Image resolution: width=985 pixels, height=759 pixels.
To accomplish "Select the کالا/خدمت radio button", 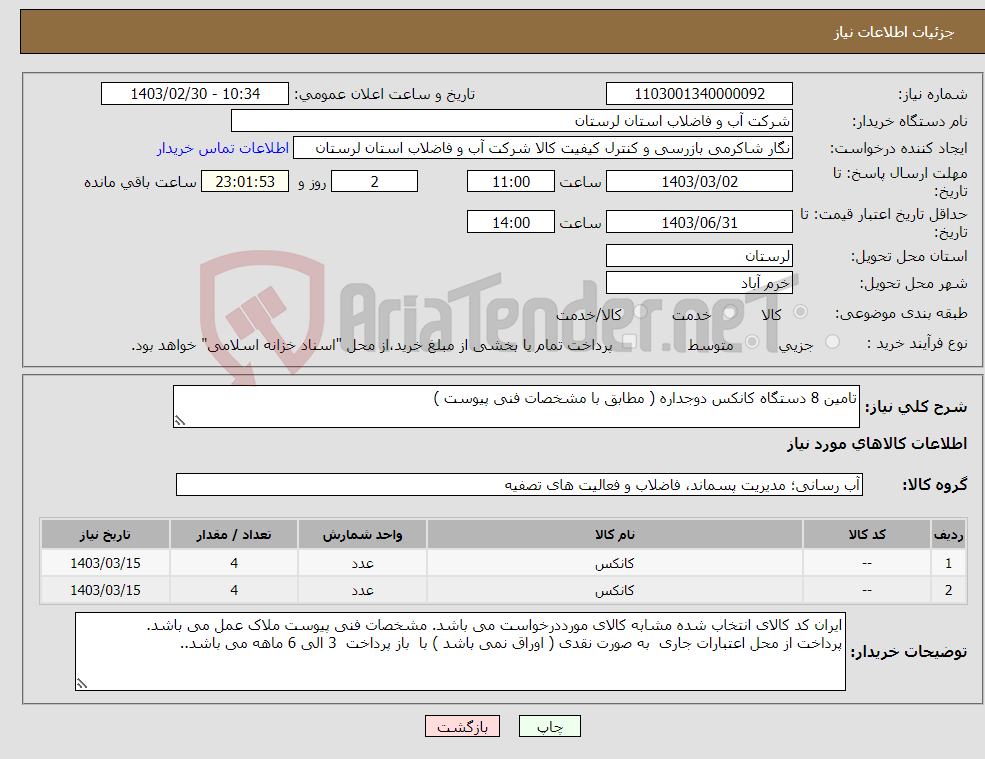I will [640, 312].
